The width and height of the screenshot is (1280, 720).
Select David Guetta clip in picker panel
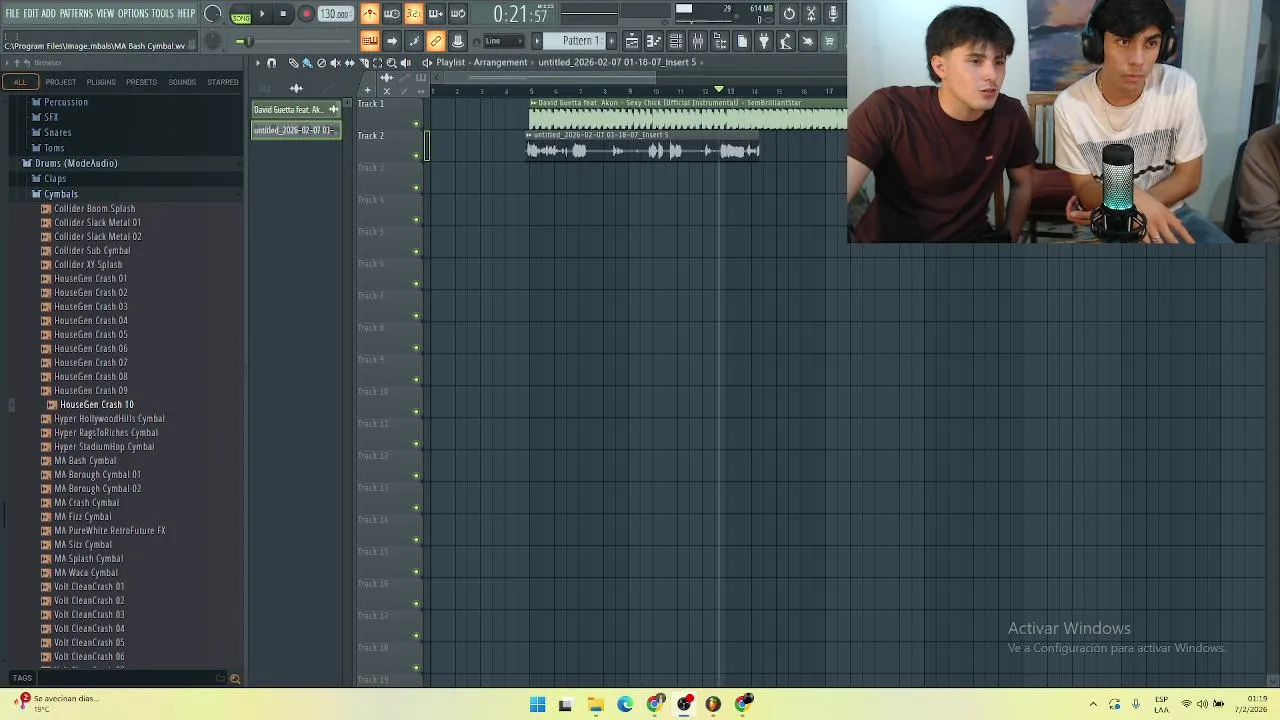pos(296,110)
